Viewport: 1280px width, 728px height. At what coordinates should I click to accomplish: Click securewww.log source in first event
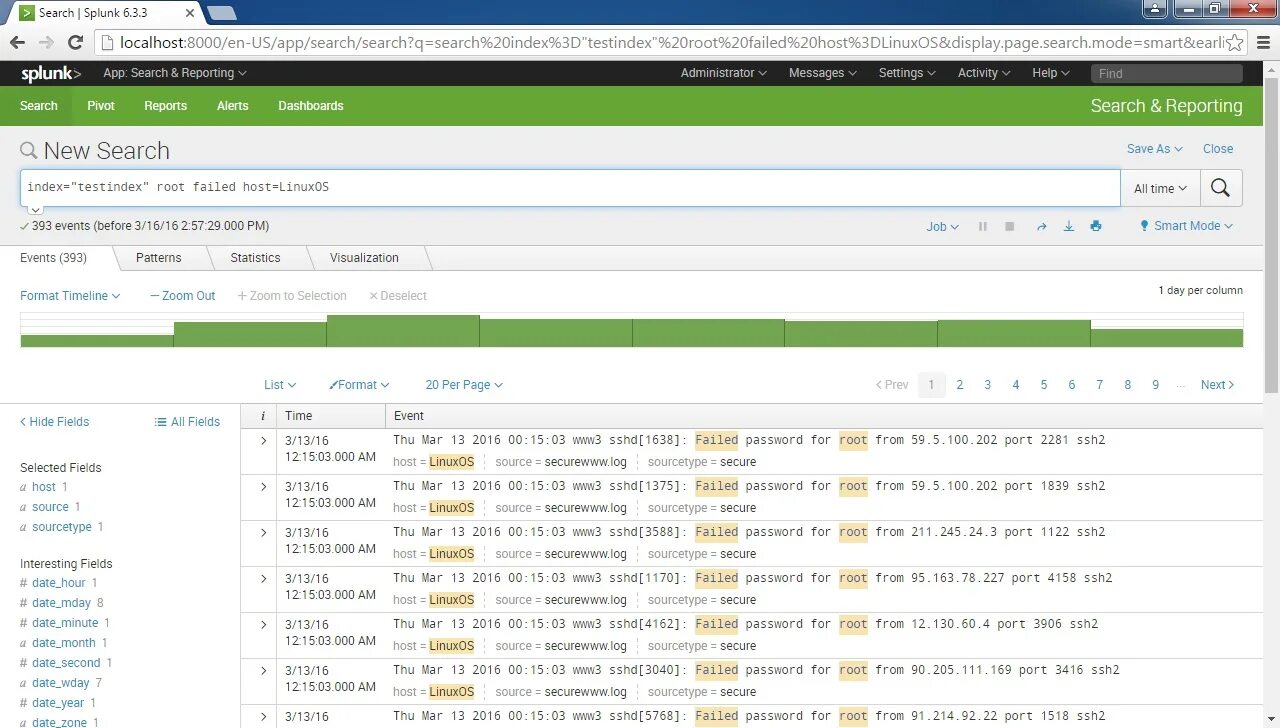[586, 462]
